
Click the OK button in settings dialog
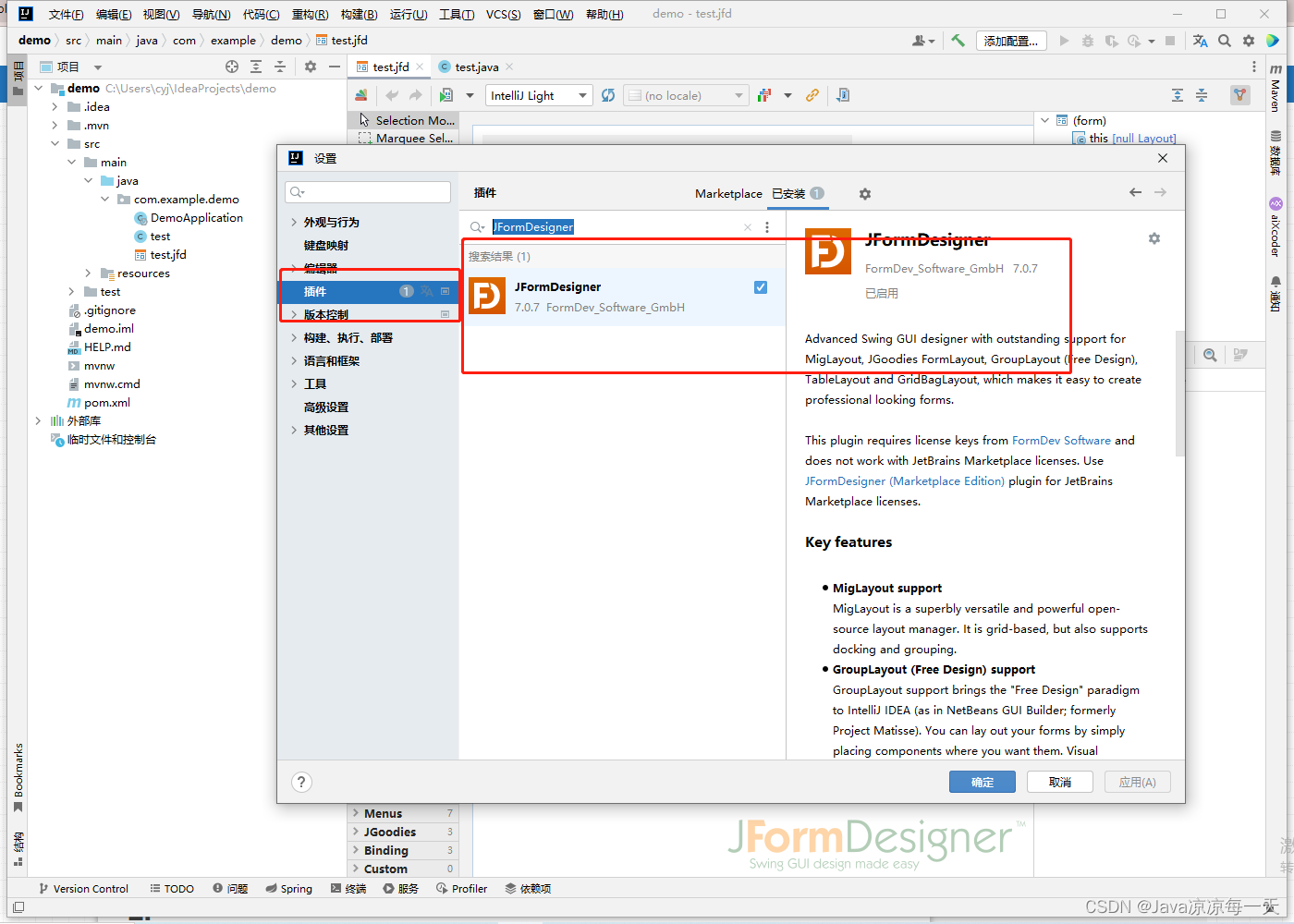tap(983, 782)
